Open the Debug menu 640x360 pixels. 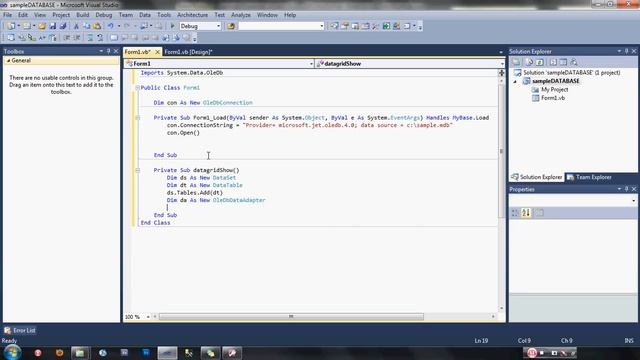click(x=104, y=15)
